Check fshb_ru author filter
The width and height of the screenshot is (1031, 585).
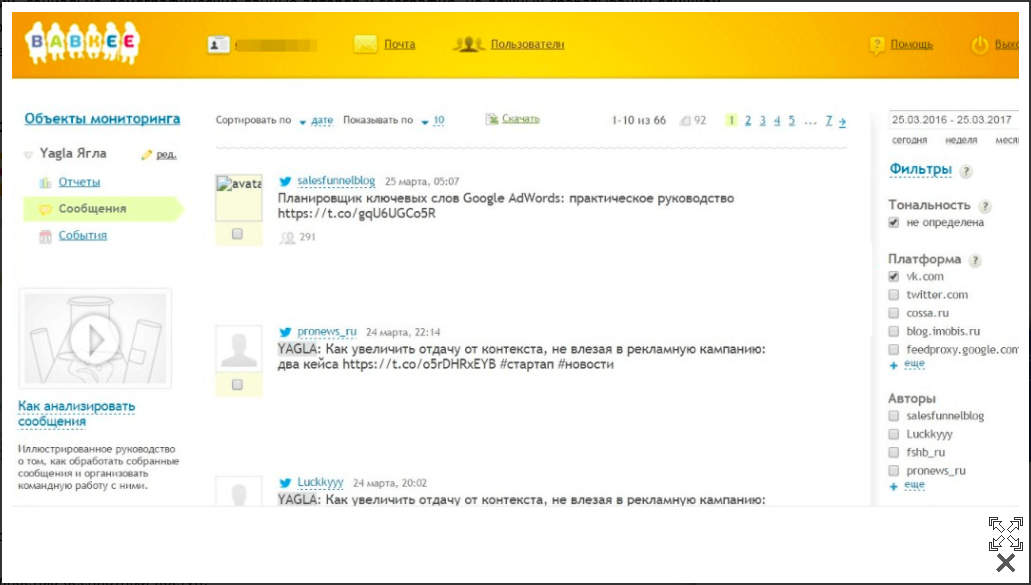[x=894, y=452]
